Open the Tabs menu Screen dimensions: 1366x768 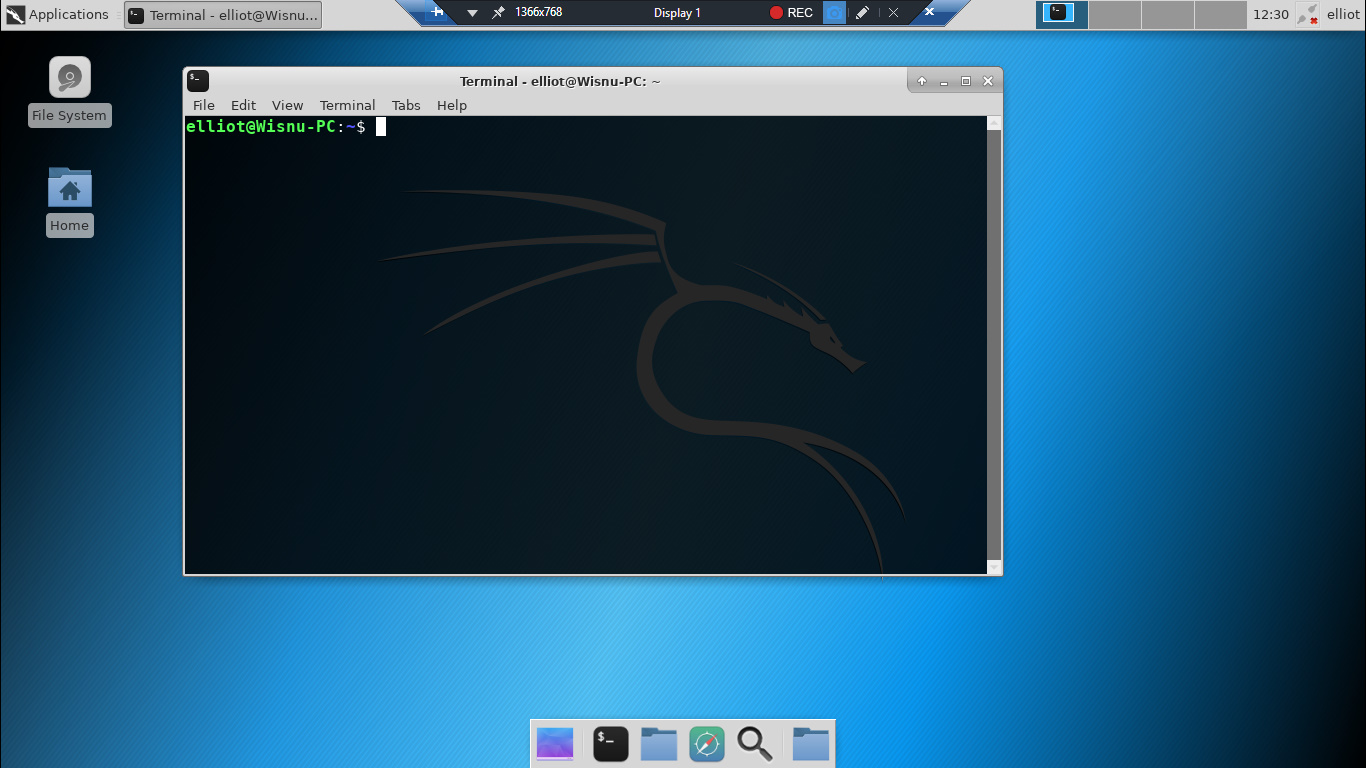coord(406,105)
